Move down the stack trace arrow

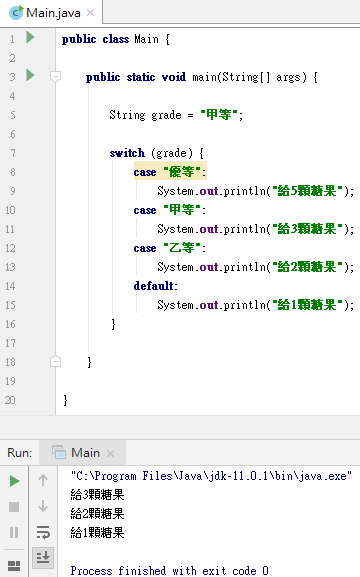43,506
